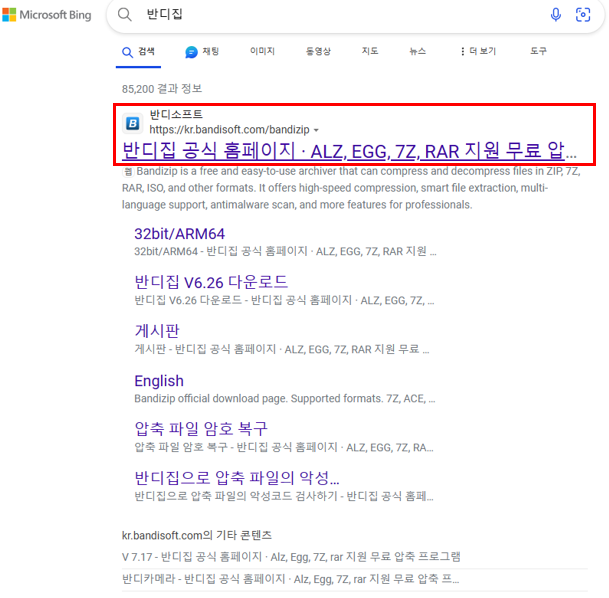Open the 동영상 tab

coord(318,51)
